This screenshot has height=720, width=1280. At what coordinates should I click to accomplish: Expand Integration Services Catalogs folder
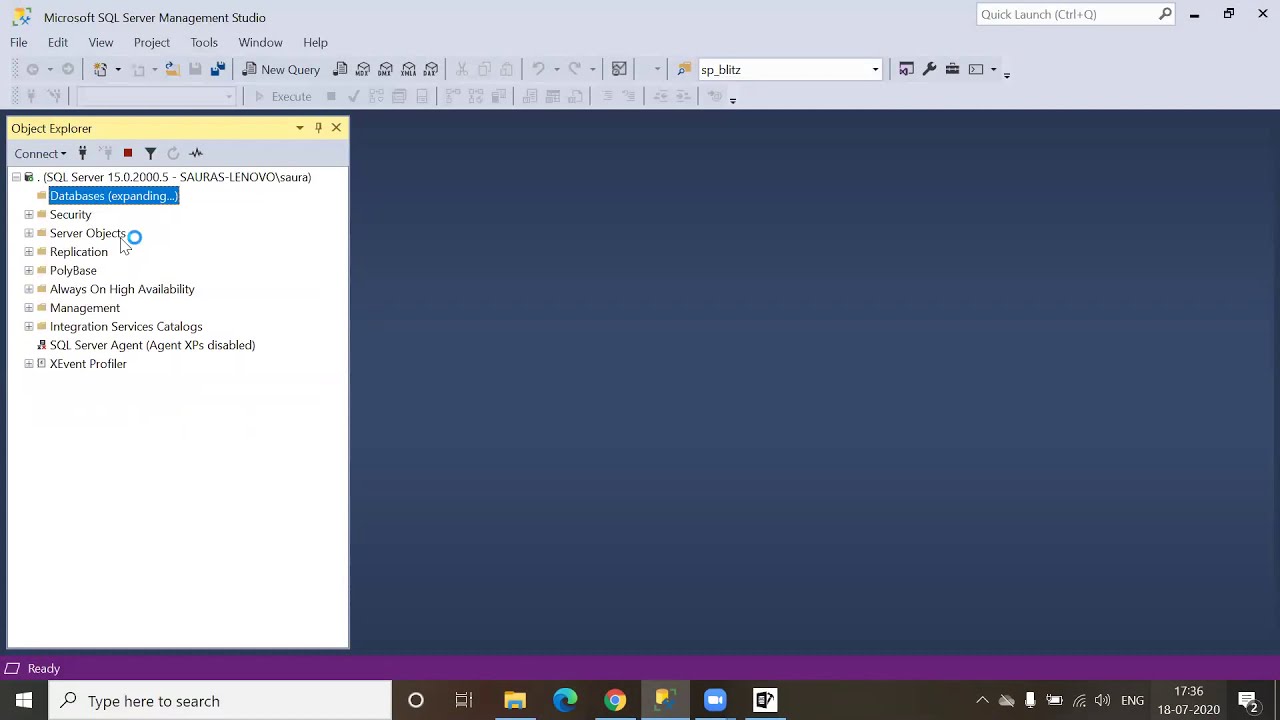(29, 327)
